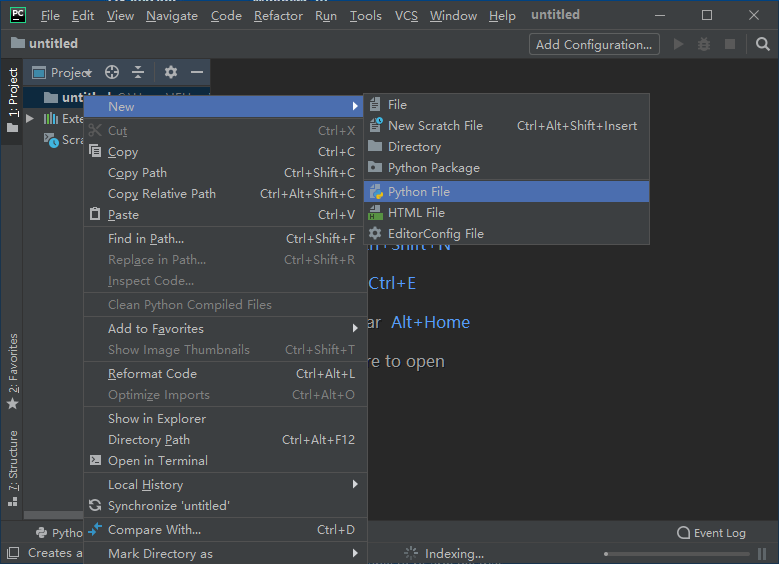Viewport: 779px width, 564px height.
Task: Expand the New submenu arrow
Action: click(355, 106)
